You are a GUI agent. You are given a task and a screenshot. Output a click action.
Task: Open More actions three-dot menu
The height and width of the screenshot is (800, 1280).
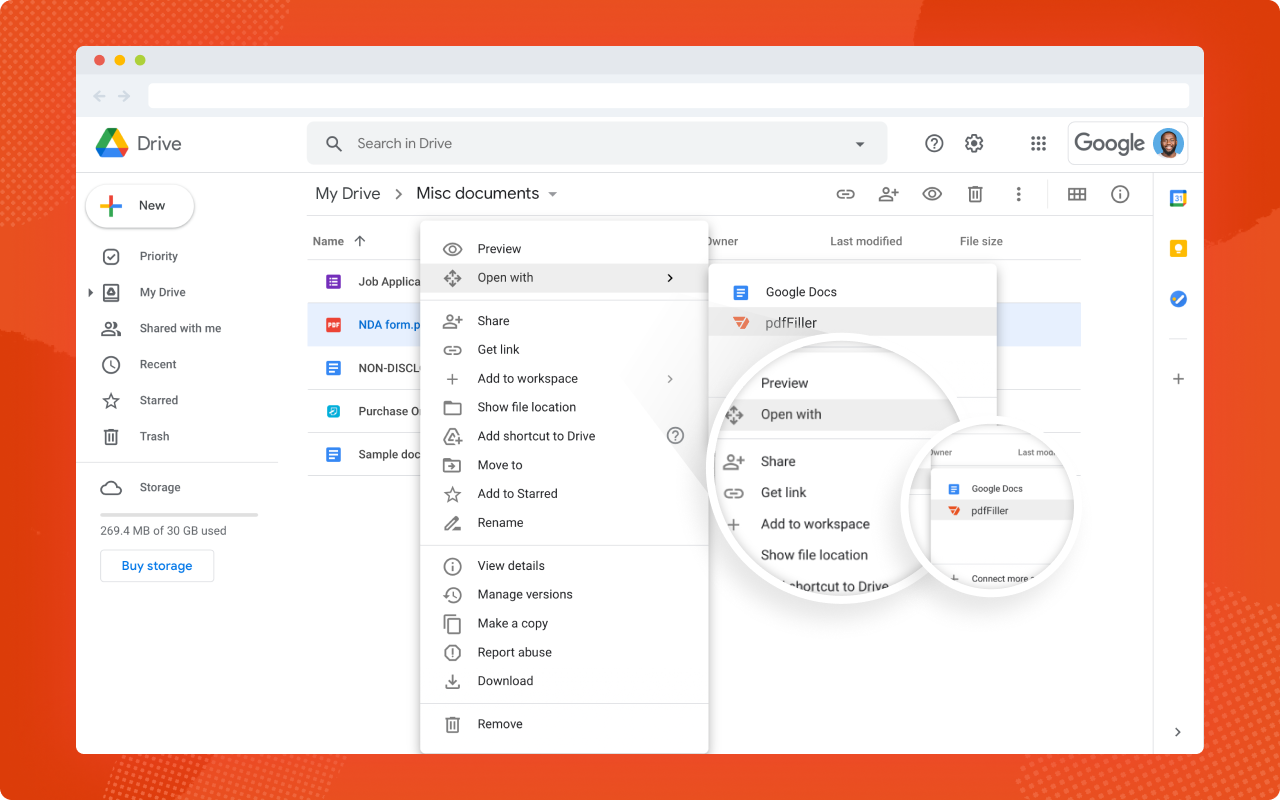tap(1018, 194)
